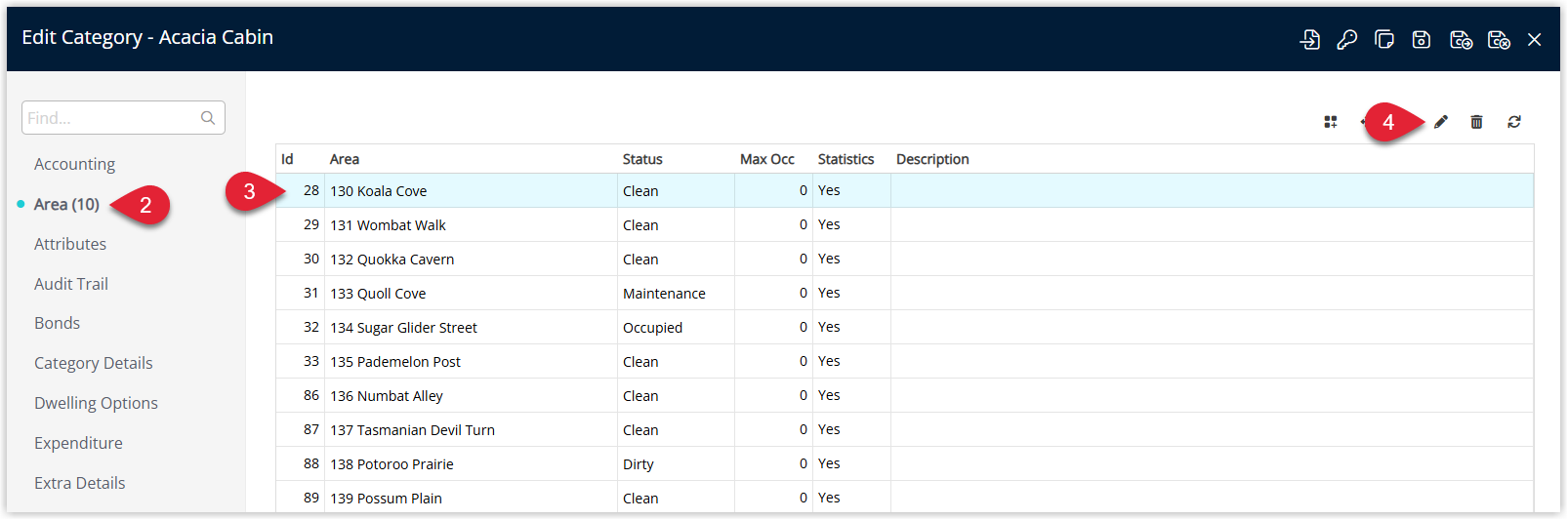The height and width of the screenshot is (520, 1568).
Task: Open Category Details in sidebar
Action: pos(94,363)
